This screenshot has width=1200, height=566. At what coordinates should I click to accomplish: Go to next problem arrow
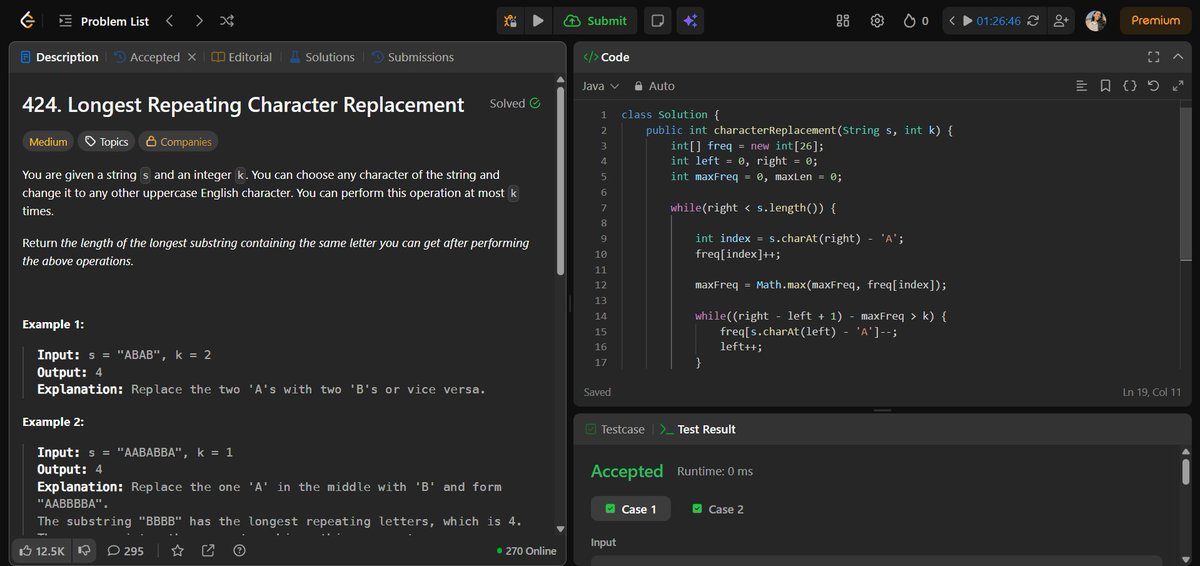(x=199, y=20)
